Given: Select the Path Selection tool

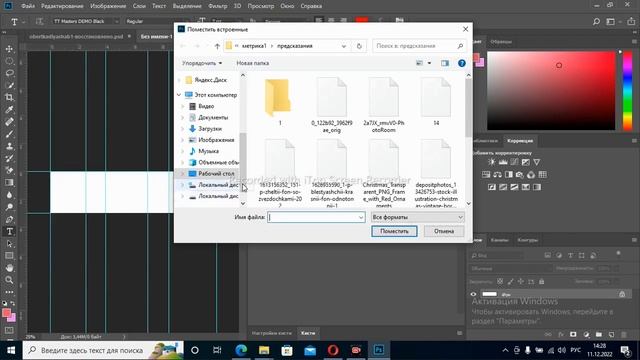Looking at the screenshot, I should (9, 244).
